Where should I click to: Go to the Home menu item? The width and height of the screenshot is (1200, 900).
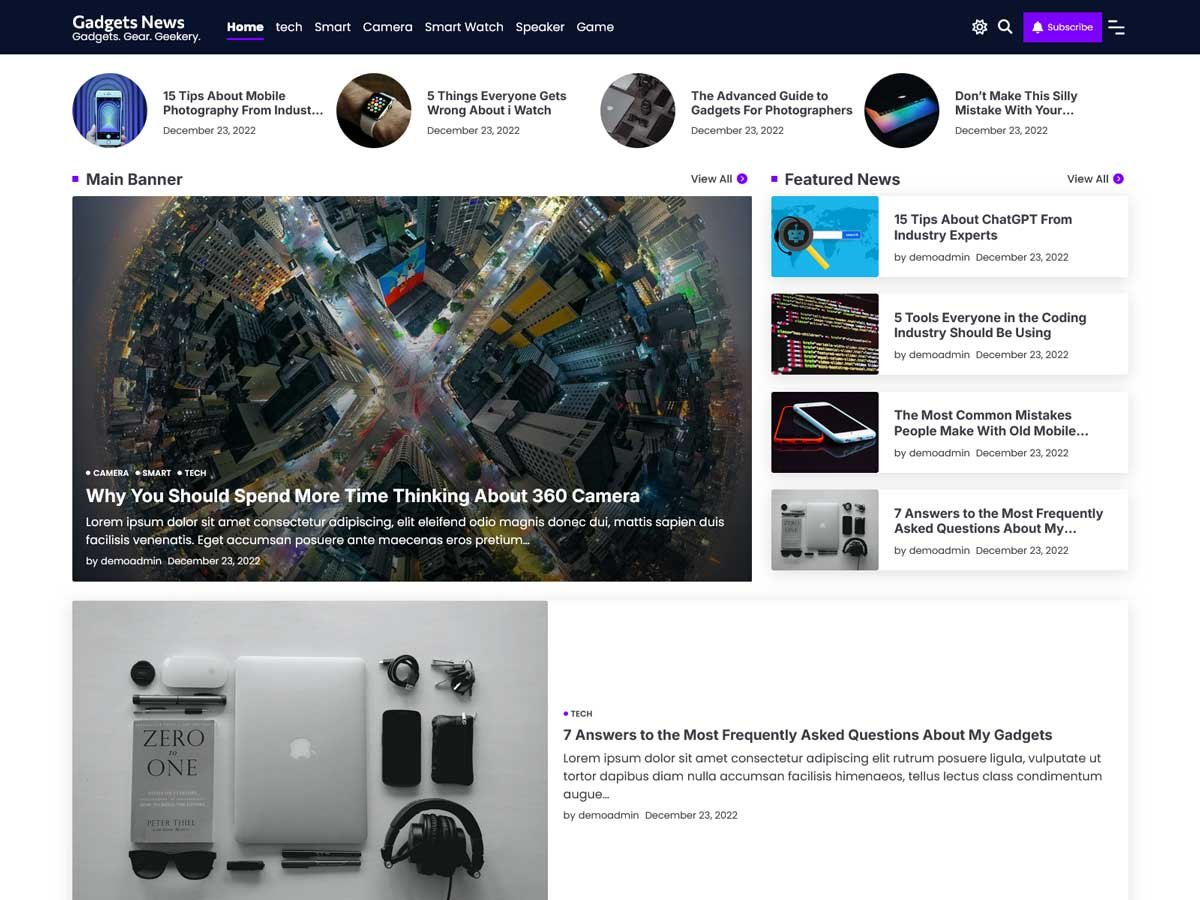pyautogui.click(x=245, y=27)
